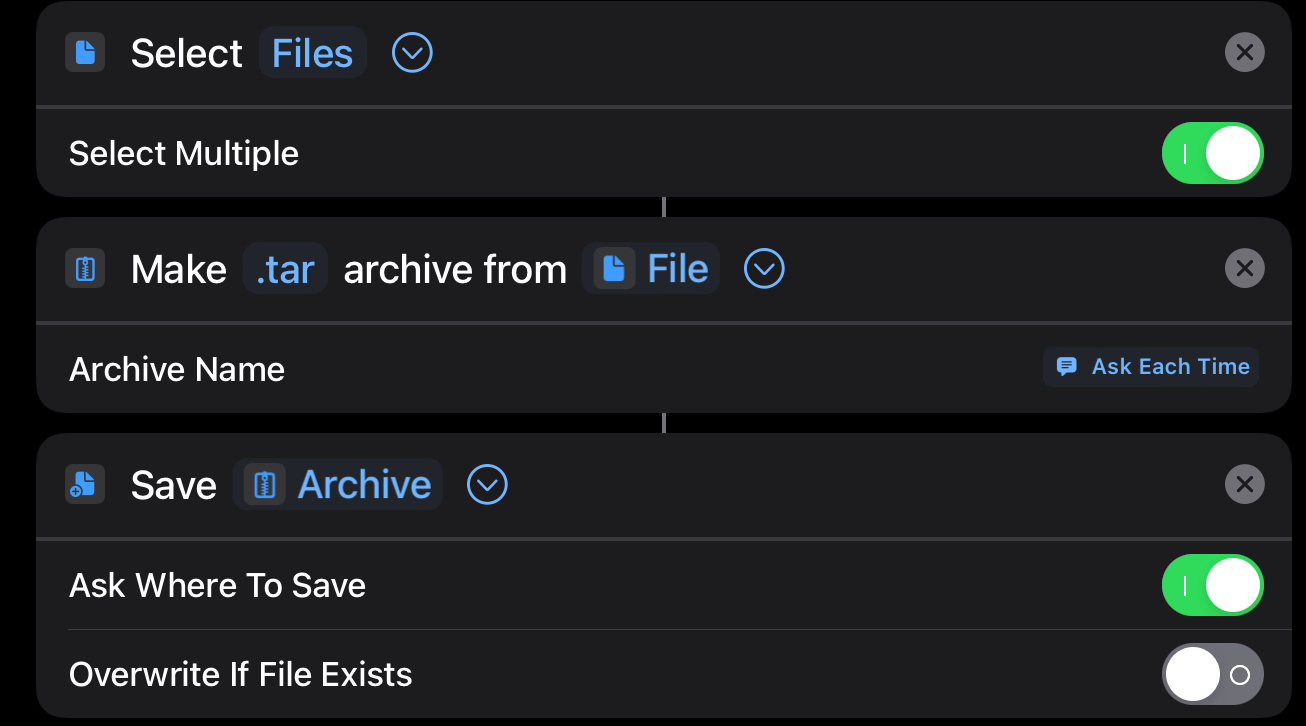The image size is (1306, 726).
Task: Tap the Files parameter token
Action: click(312, 53)
